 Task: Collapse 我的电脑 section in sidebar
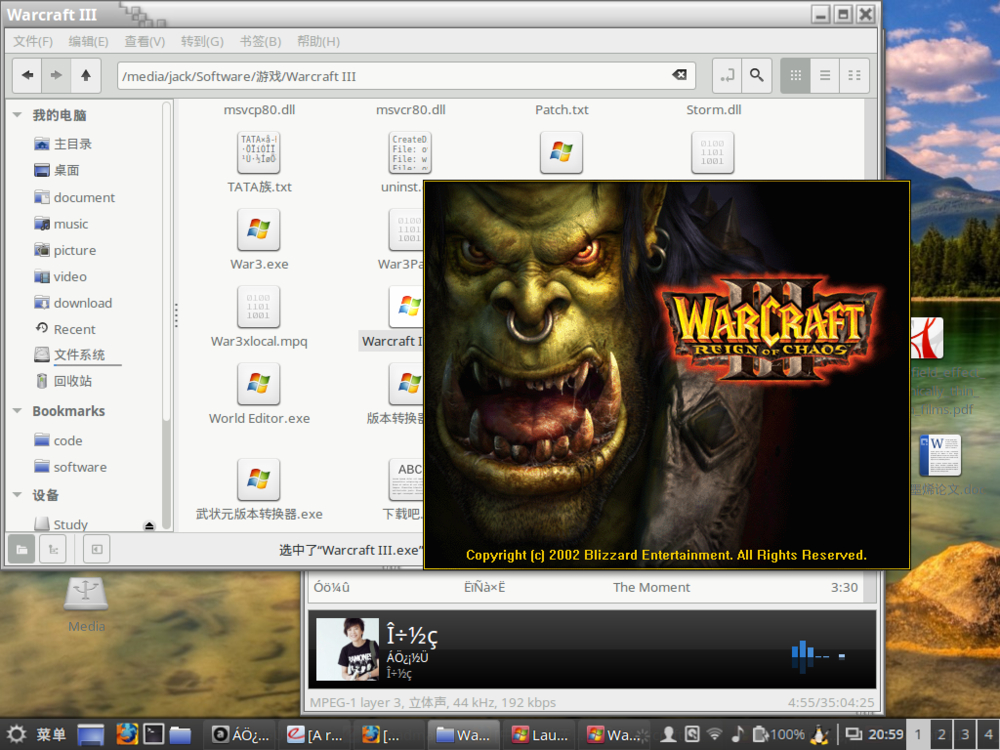click(x=17, y=115)
